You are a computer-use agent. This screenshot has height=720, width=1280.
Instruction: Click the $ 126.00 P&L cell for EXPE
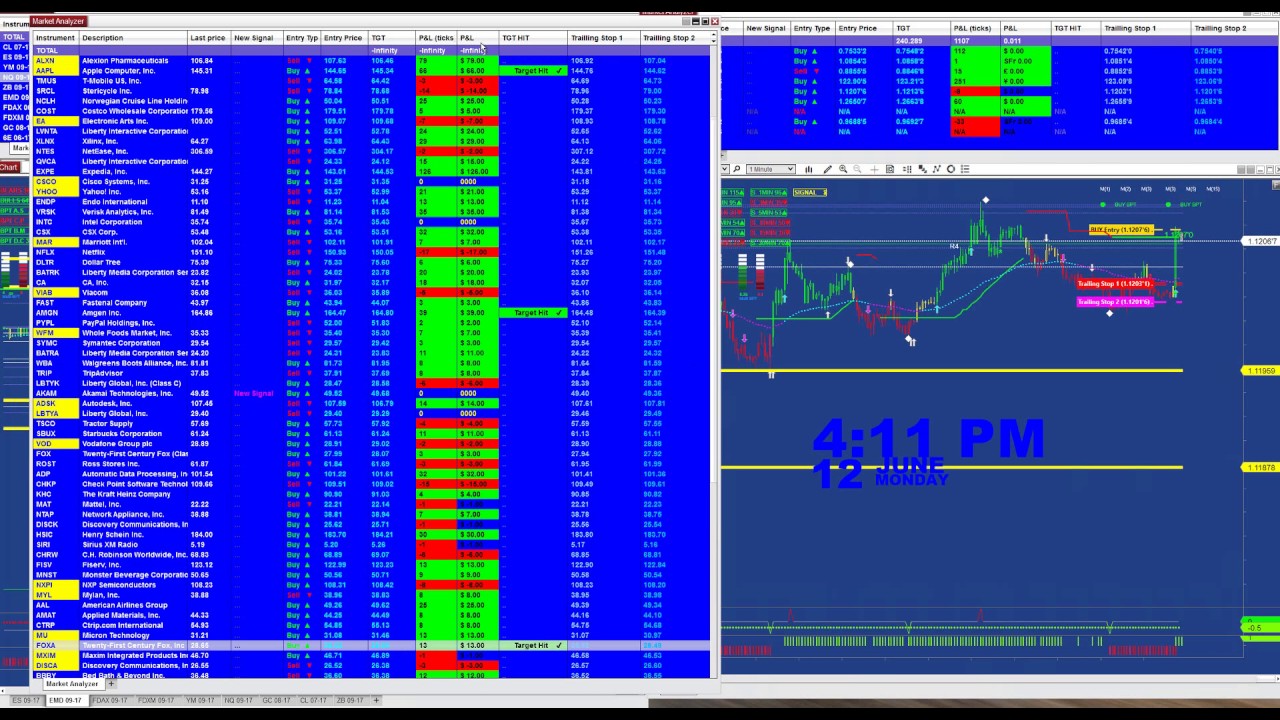[478, 171]
